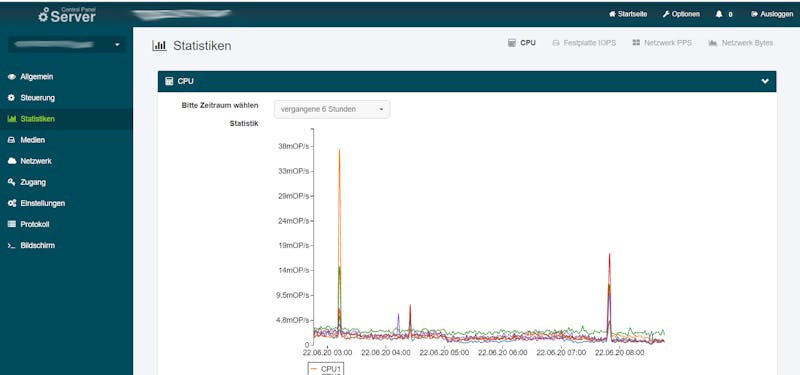The height and width of the screenshot is (375, 800).
Task: Switch to the Festplatte IOPS tab
Action: [584, 43]
